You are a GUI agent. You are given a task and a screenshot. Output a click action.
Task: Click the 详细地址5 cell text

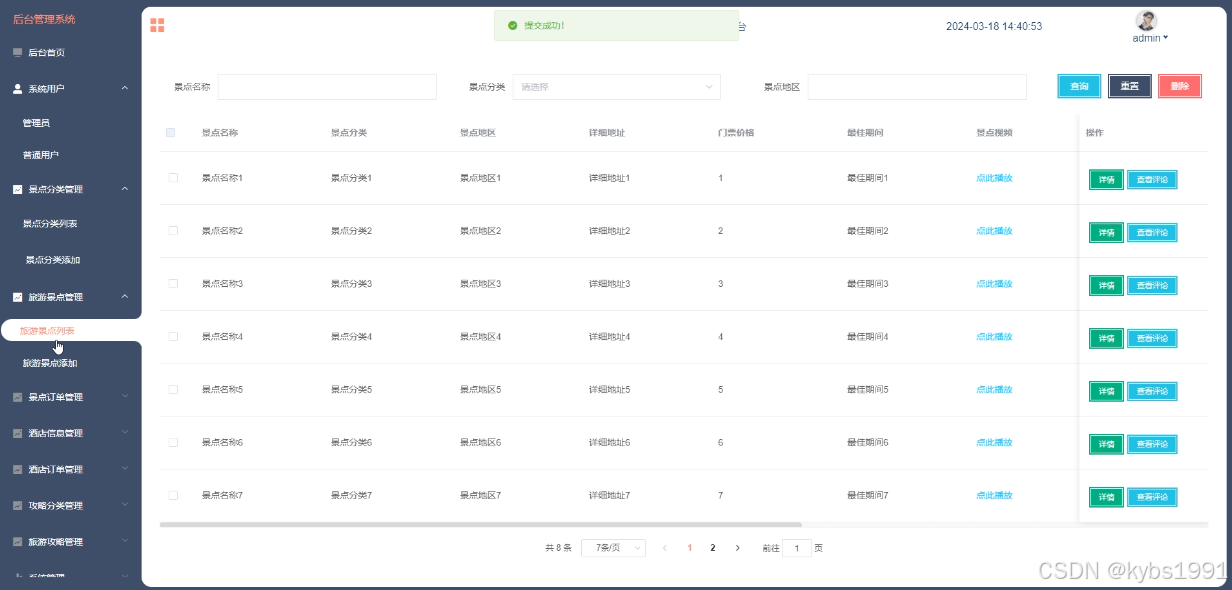(609, 390)
